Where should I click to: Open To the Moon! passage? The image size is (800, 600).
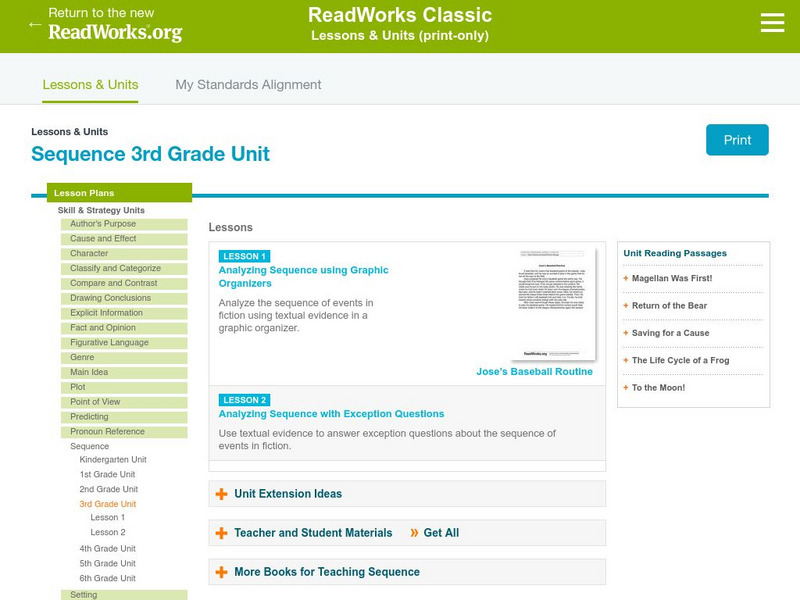(658, 388)
